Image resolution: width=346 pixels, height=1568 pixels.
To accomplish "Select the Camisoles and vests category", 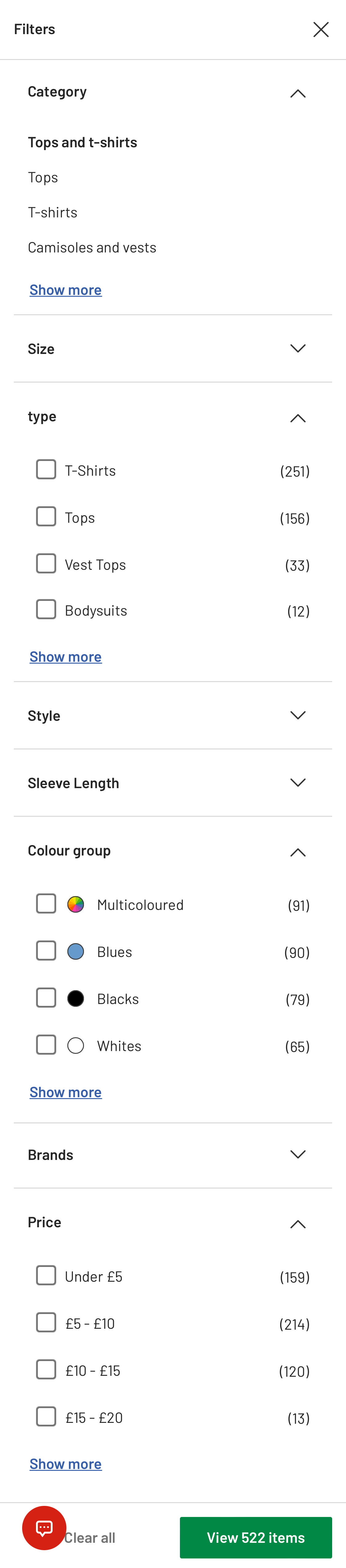I will click(92, 247).
